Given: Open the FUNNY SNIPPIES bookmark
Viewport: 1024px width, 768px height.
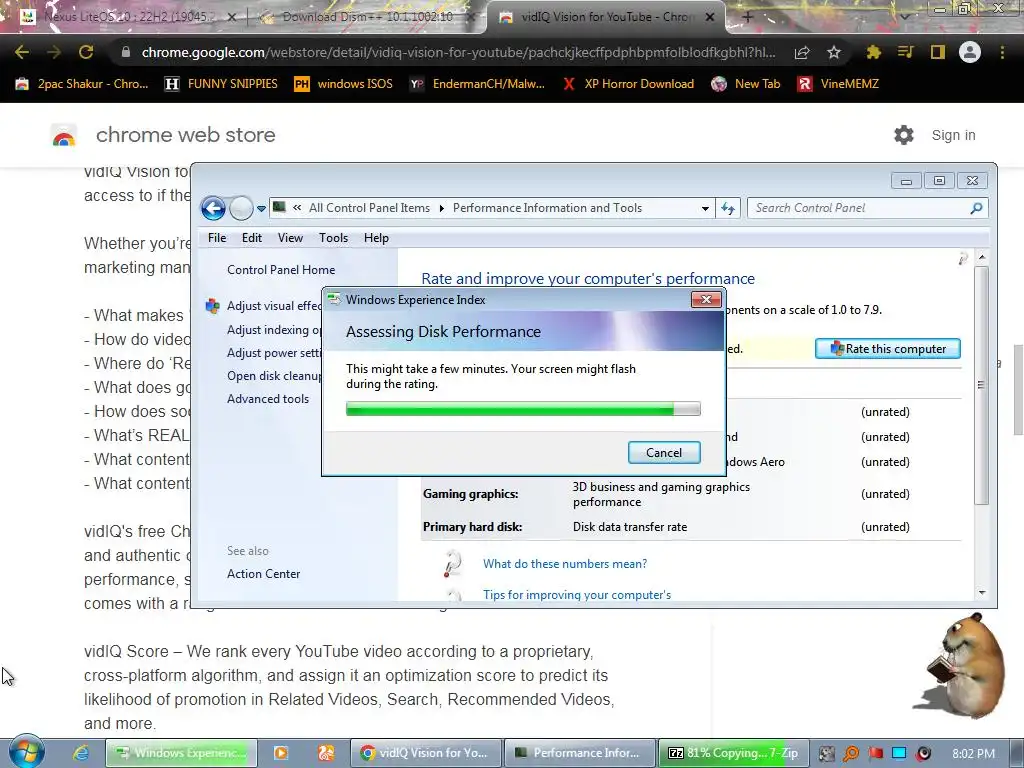Looking at the screenshot, I should click(x=221, y=84).
